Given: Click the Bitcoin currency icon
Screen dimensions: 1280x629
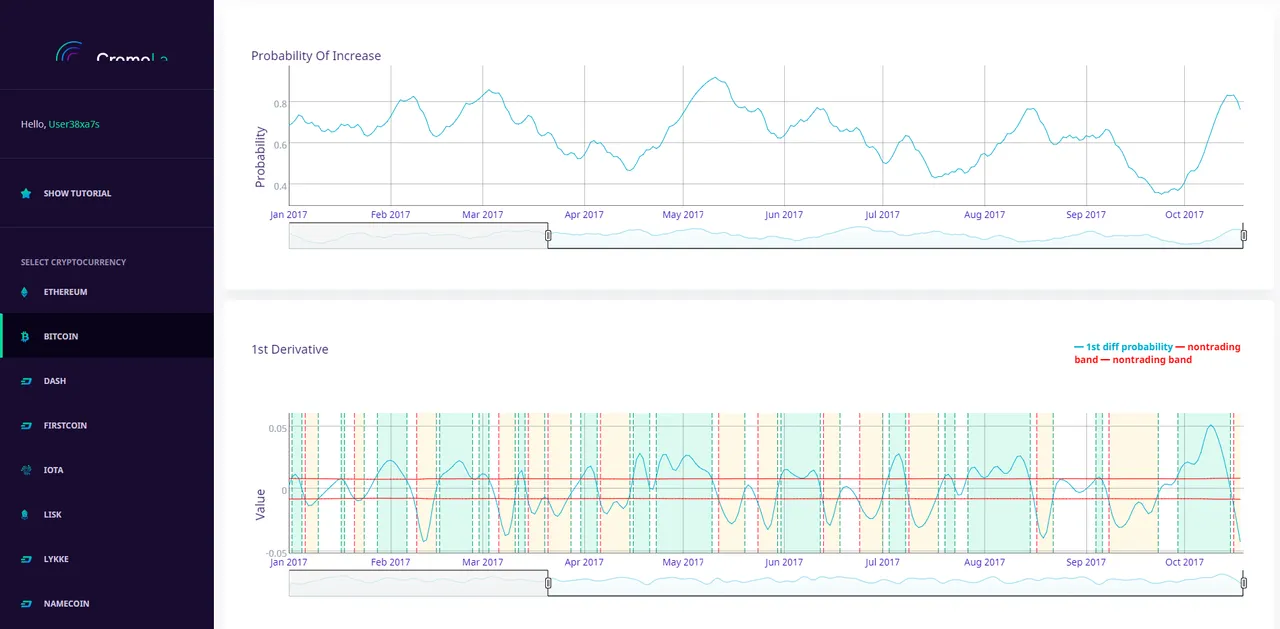Looking at the screenshot, I should (26, 337).
